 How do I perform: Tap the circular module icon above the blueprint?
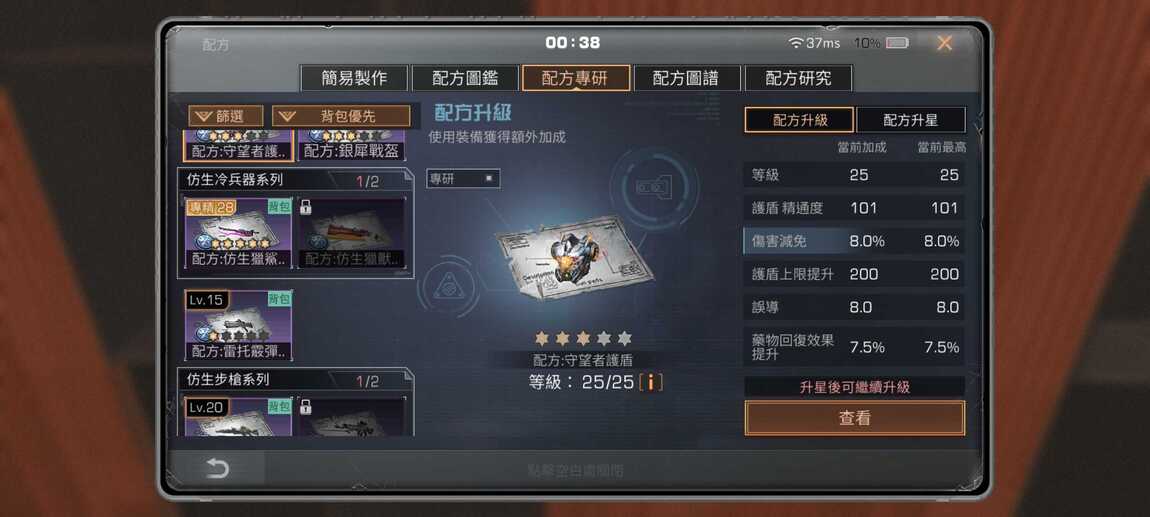653,188
